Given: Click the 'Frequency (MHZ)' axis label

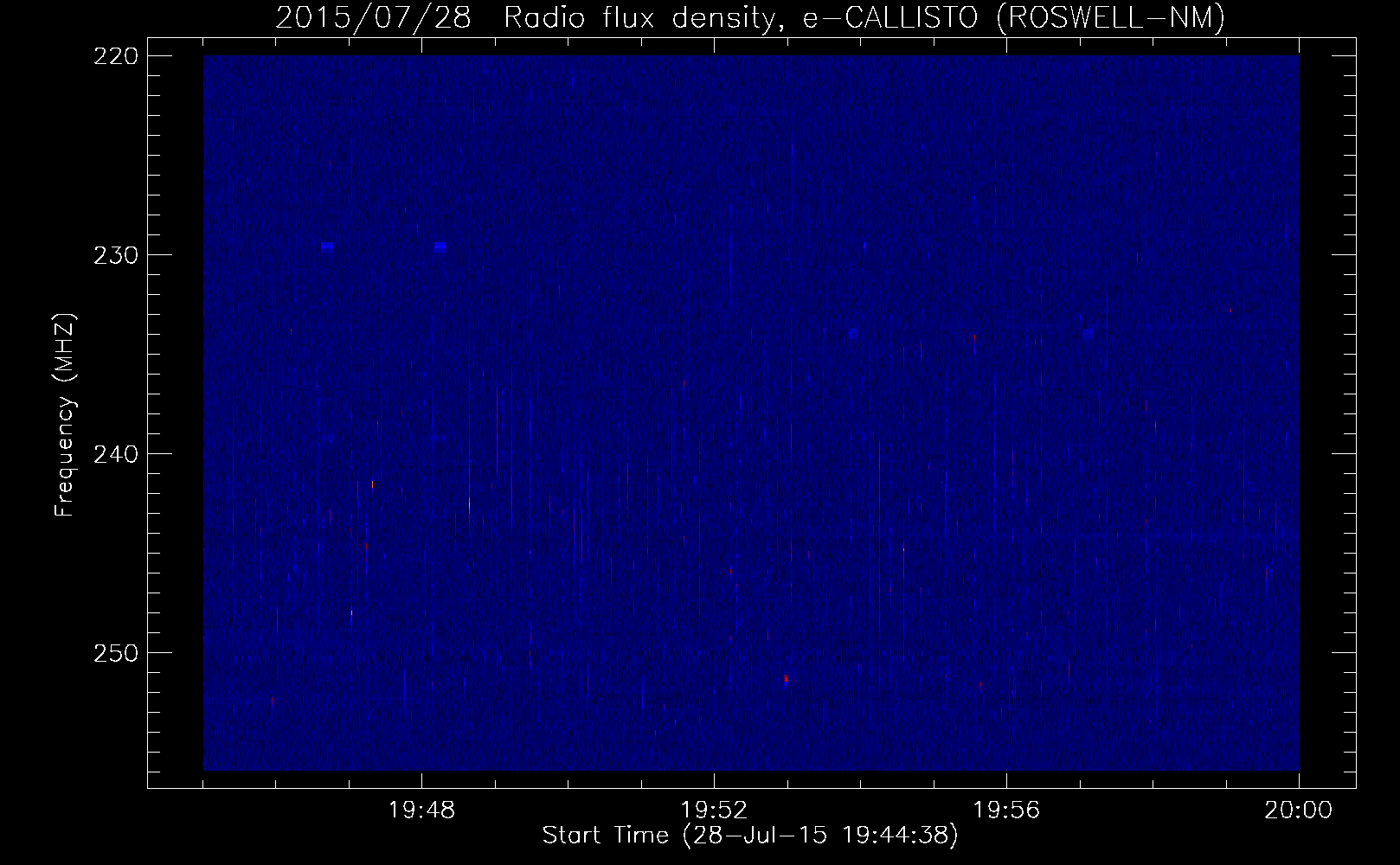Looking at the screenshot, I should 65,415.
